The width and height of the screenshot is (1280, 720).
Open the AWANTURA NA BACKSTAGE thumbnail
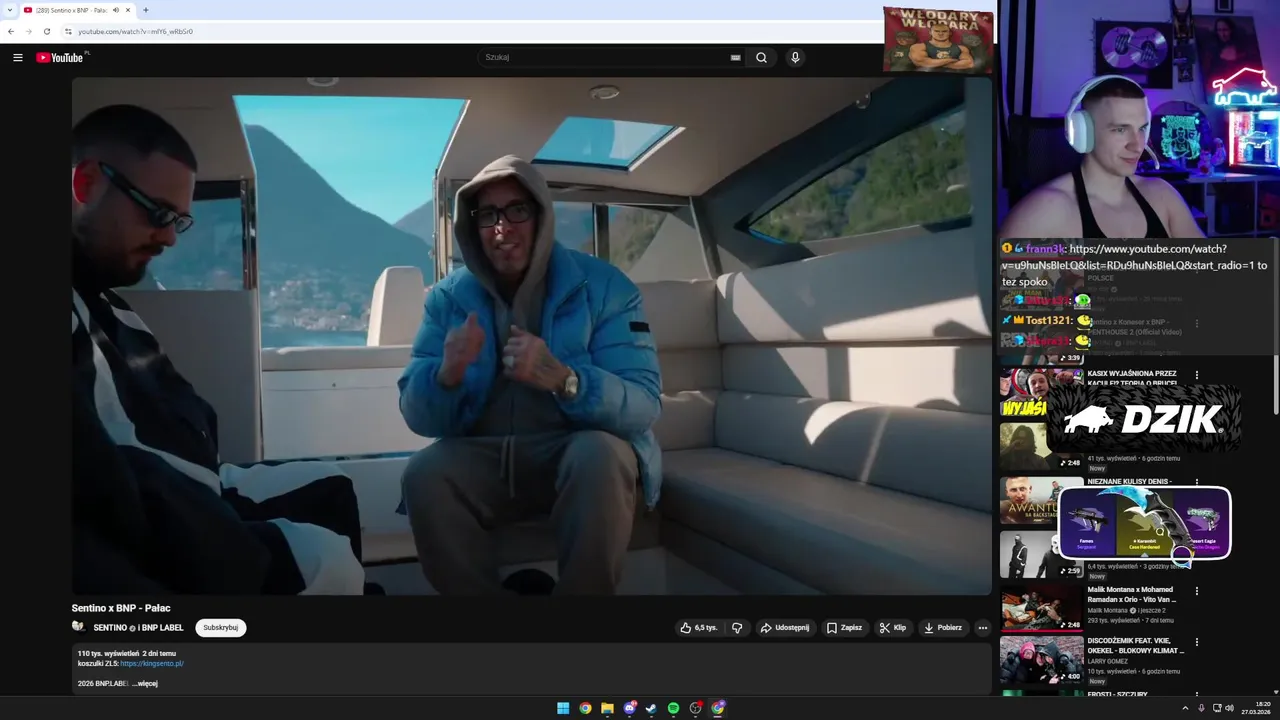click(x=1029, y=500)
